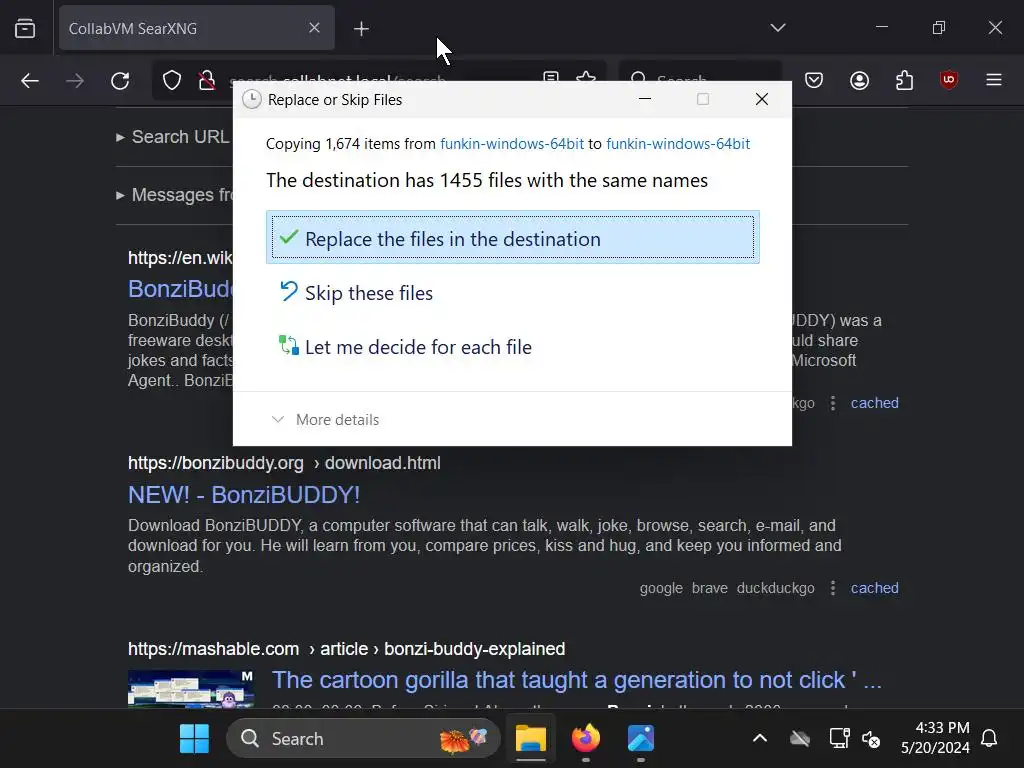Minimize the Replace or Skip Files dialog
Image resolution: width=1024 pixels, height=768 pixels.
pos(645,99)
